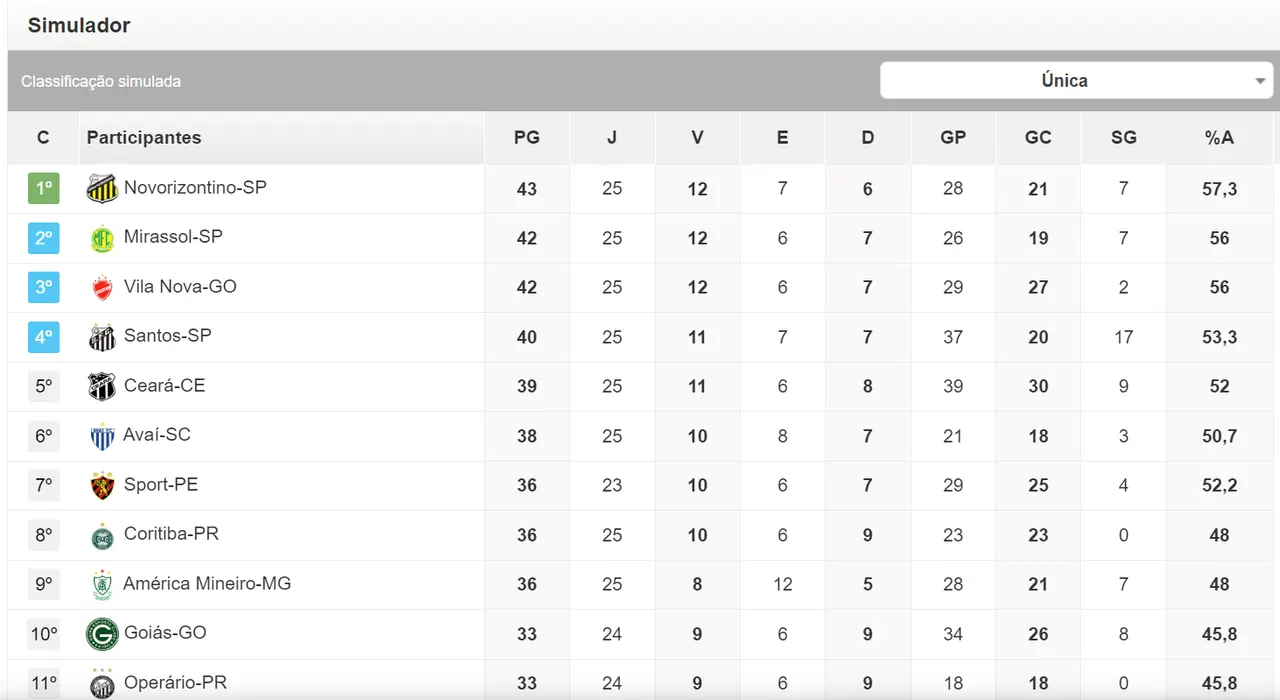This screenshot has width=1280, height=700.
Task: Click the Coritiba-PR team crest icon
Action: [x=102, y=535]
